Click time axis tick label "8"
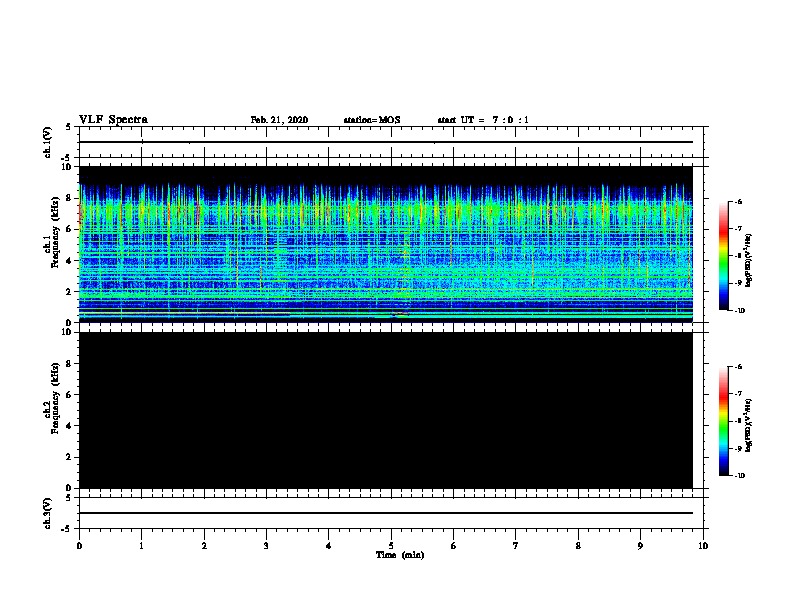 pyautogui.click(x=578, y=546)
